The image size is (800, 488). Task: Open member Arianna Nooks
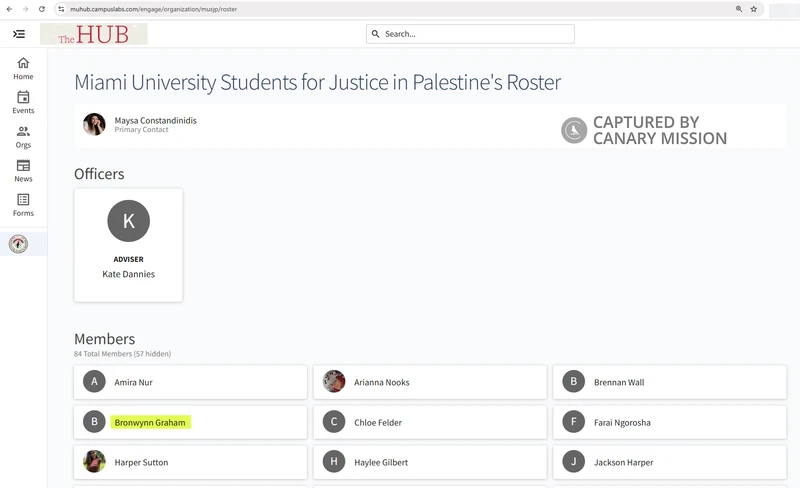coord(430,382)
